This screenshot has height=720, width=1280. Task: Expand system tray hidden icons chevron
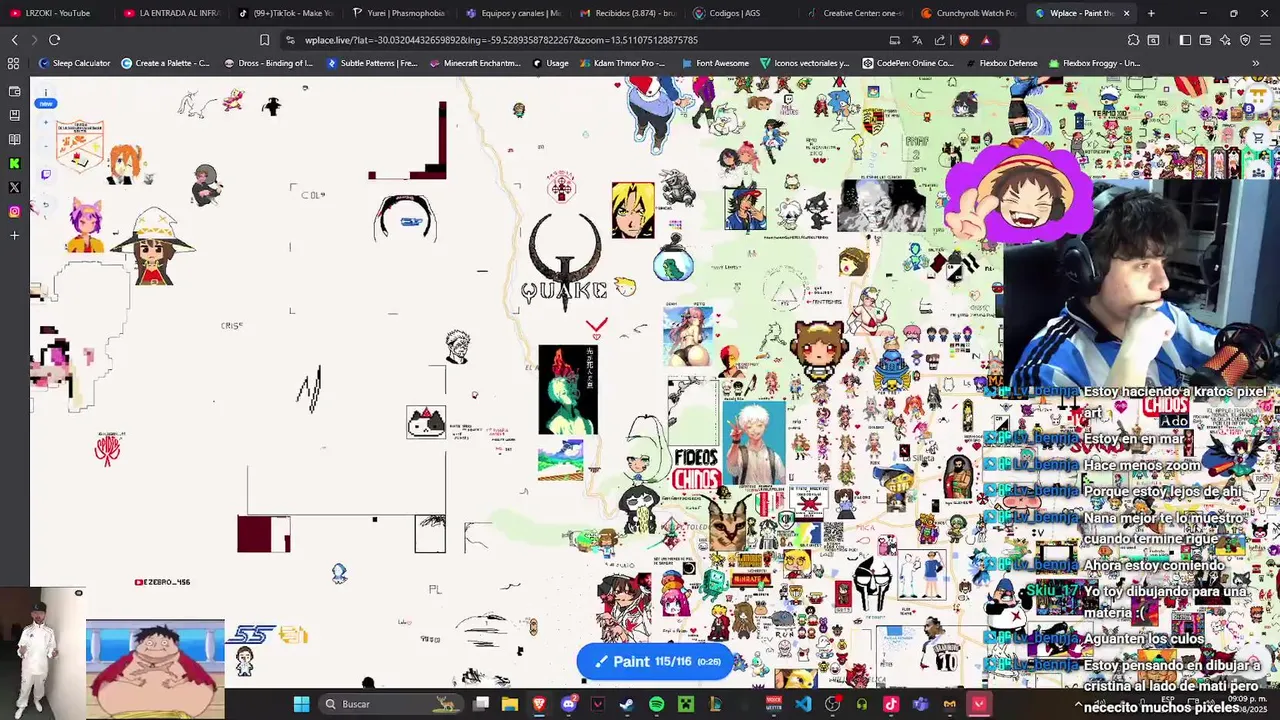point(1078,705)
